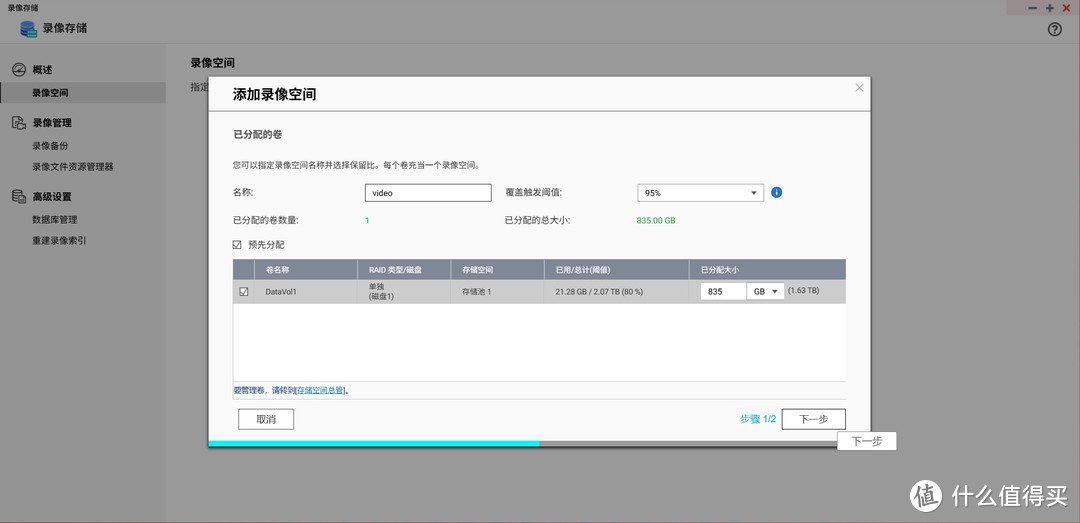
Task: Open 数据库管理 in the sidebar
Action: tap(54, 220)
